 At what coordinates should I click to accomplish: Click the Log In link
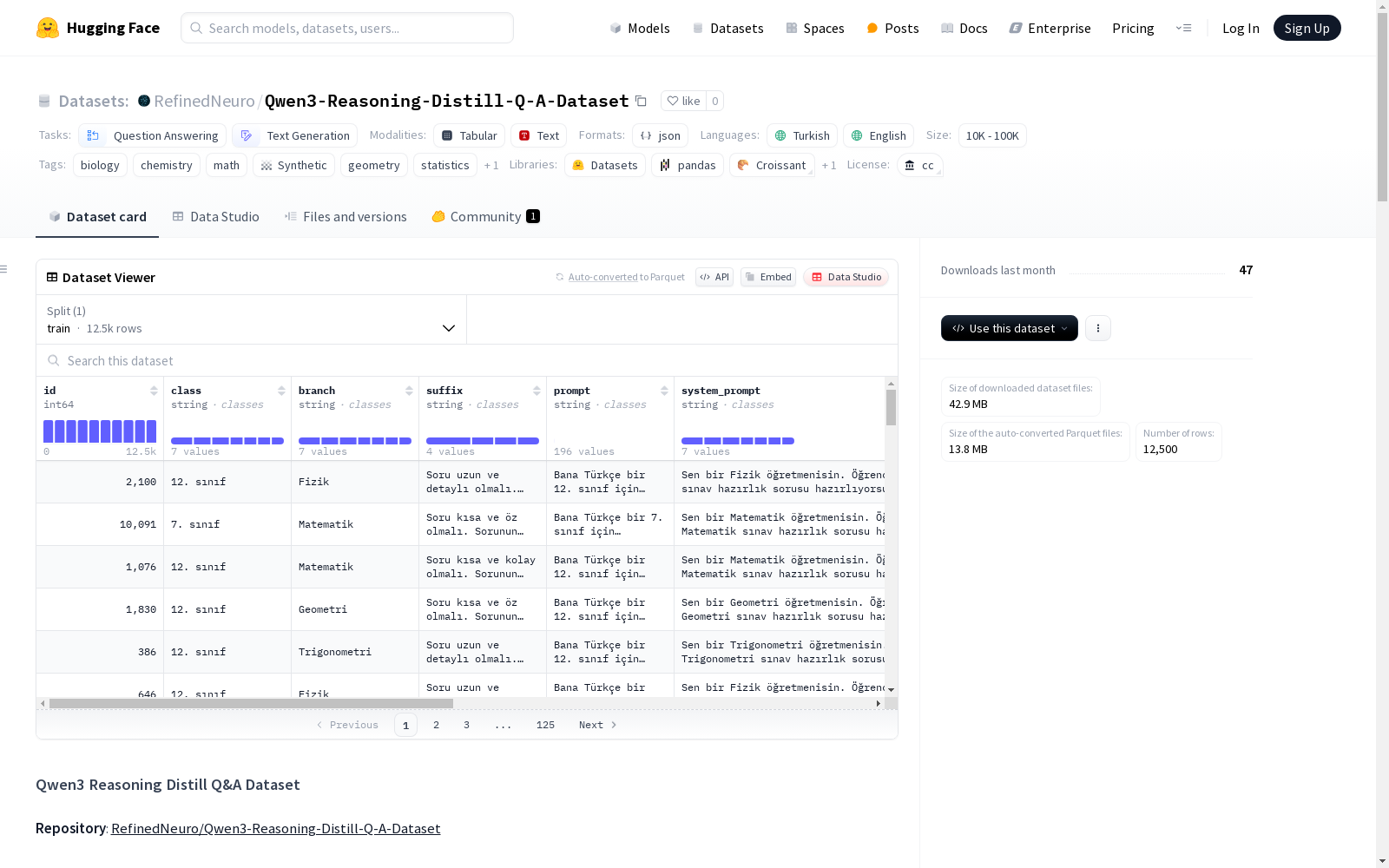[1241, 28]
